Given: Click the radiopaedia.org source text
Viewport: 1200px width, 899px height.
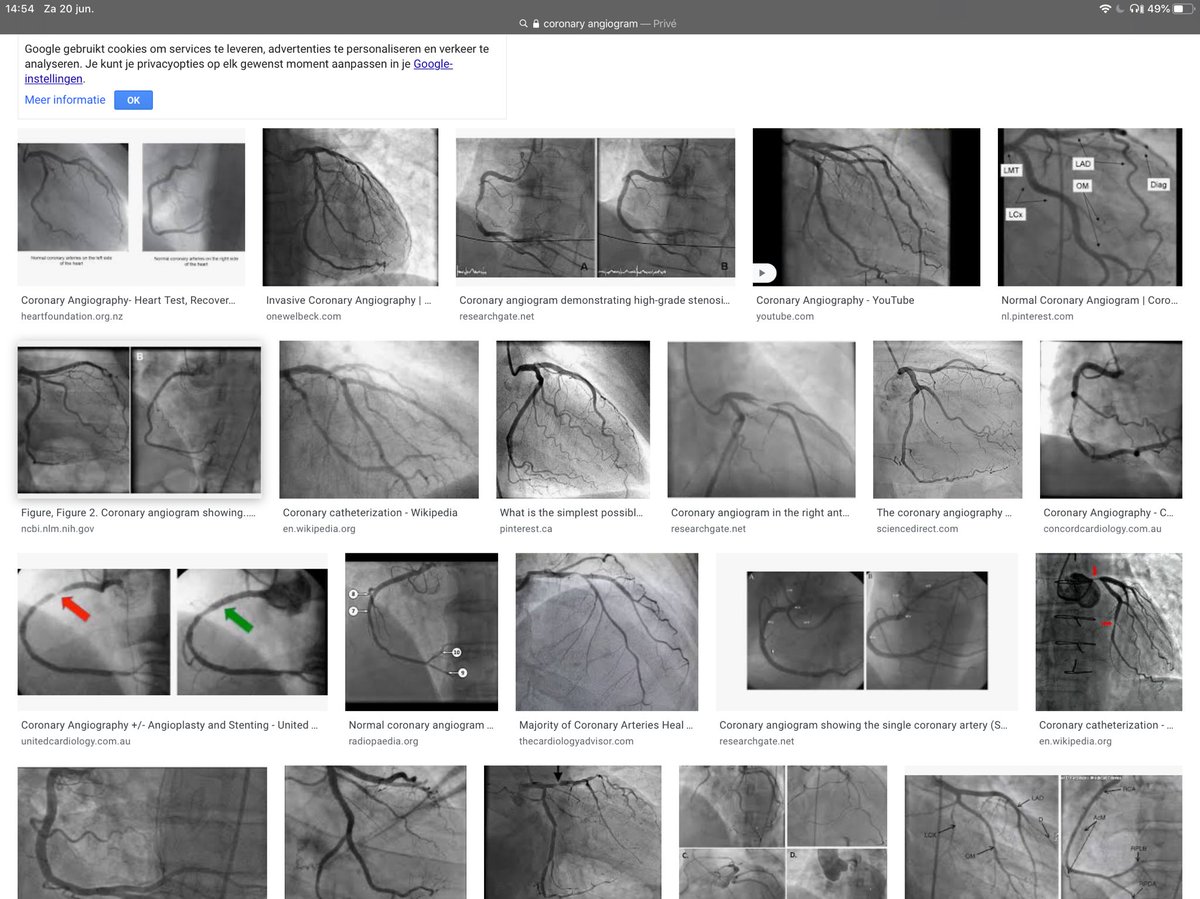Looking at the screenshot, I should point(383,741).
